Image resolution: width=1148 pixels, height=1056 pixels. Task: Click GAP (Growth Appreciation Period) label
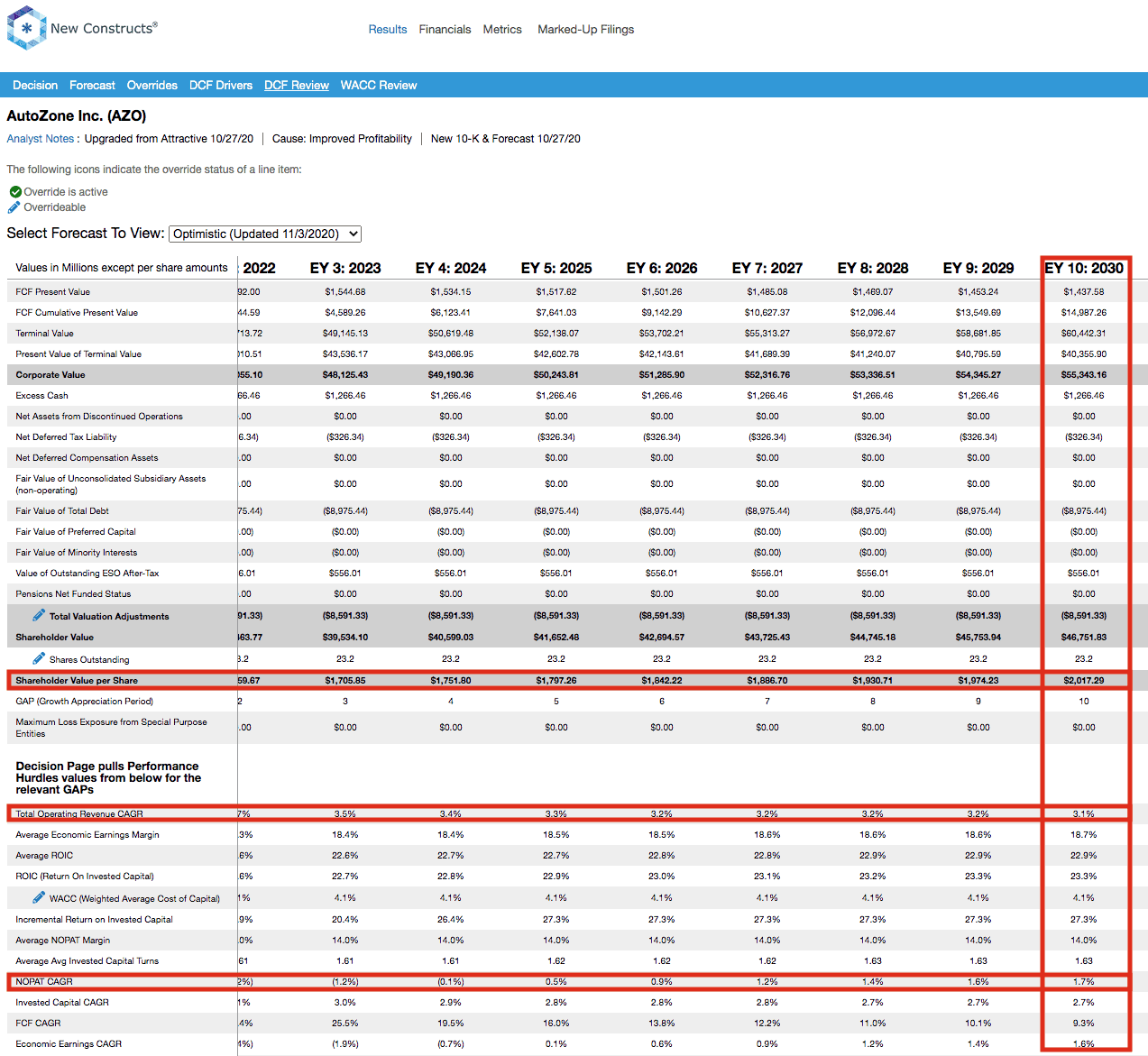85,702
